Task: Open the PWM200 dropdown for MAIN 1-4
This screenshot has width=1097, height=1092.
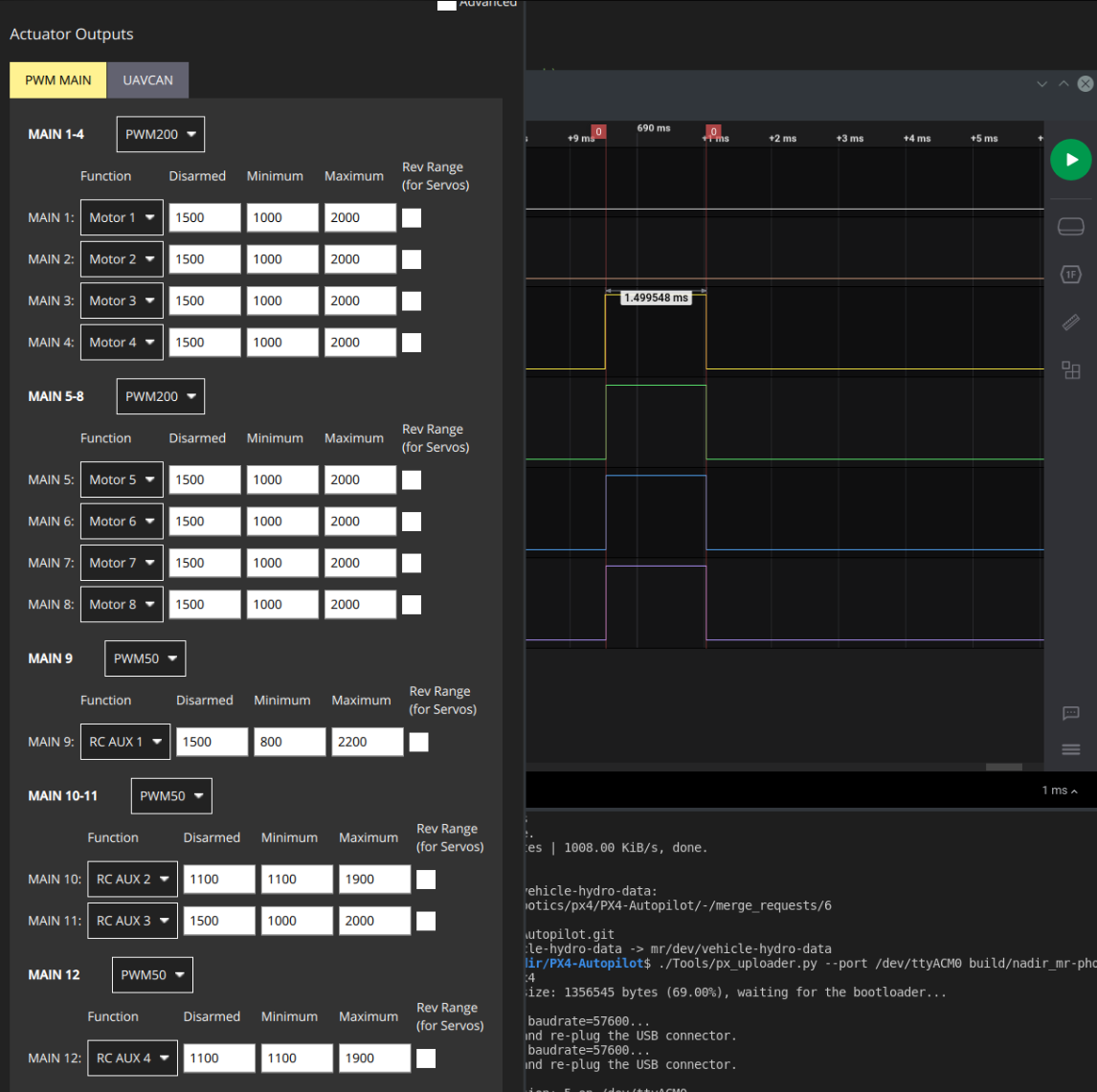Action: 160,134
